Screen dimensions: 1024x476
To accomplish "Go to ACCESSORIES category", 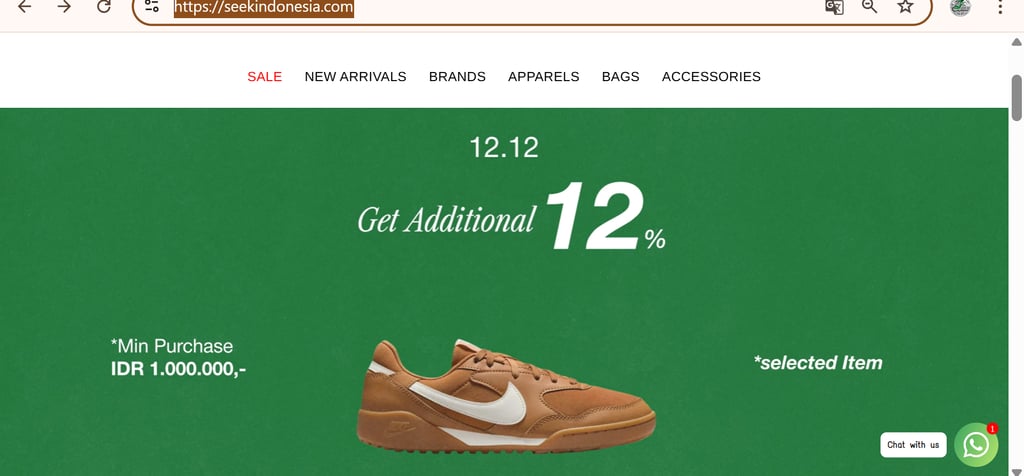I will point(711,76).
